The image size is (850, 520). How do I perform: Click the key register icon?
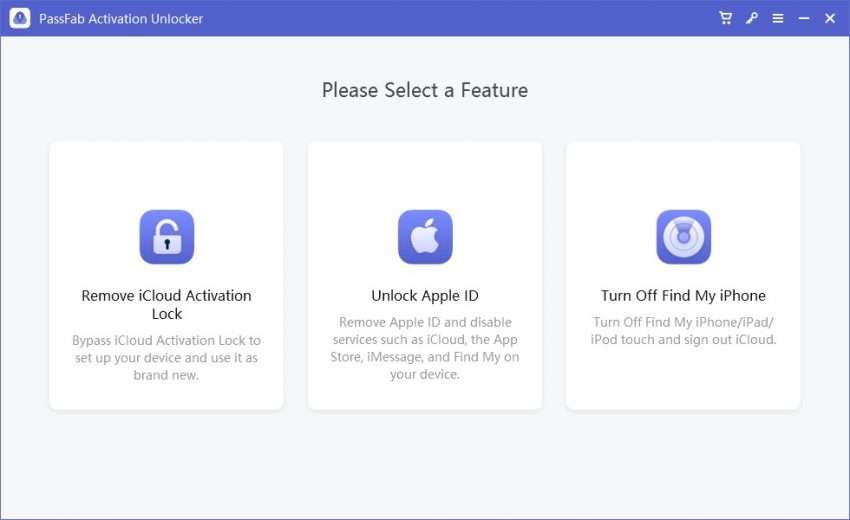[x=751, y=18]
